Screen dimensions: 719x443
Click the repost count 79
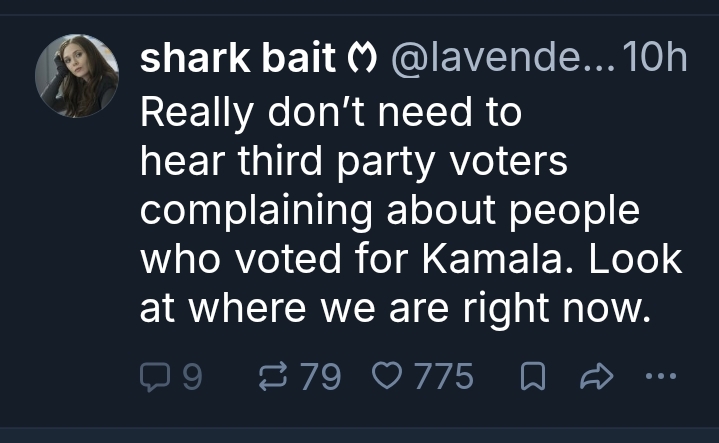tap(321, 377)
